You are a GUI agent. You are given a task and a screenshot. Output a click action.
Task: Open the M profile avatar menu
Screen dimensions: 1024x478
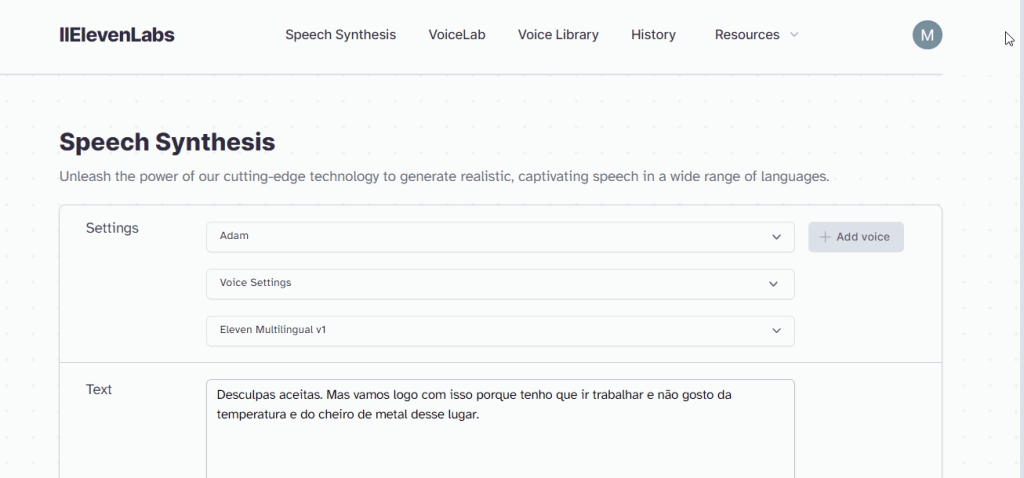click(x=927, y=35)
